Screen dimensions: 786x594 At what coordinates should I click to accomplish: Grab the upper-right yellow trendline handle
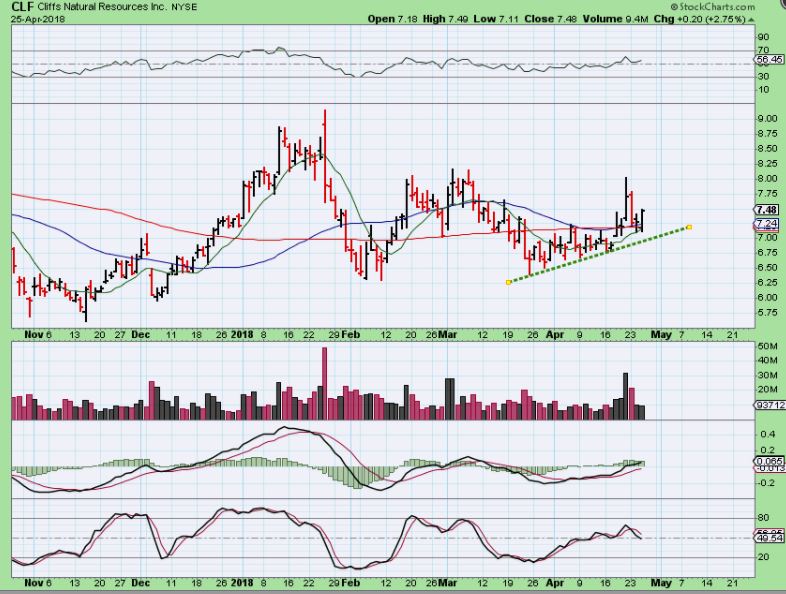[689, 227]
